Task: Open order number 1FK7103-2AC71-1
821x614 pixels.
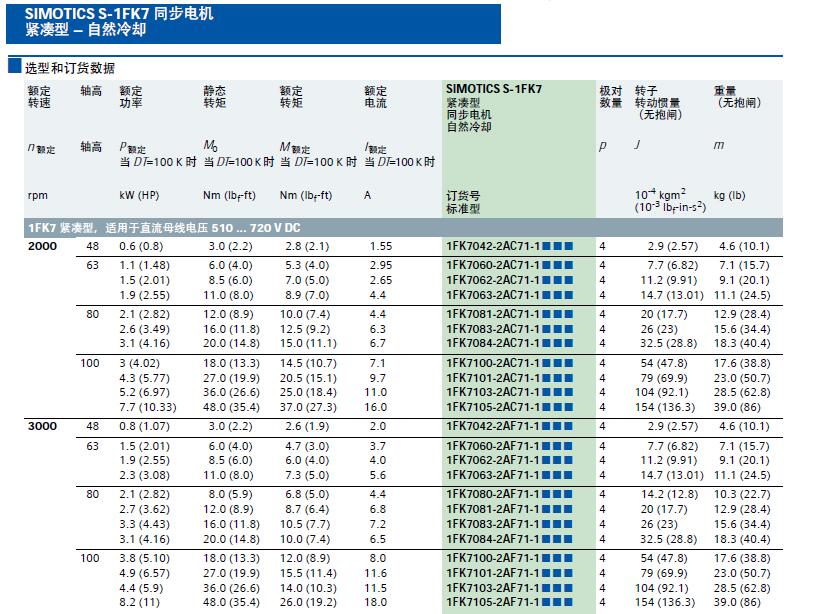Action: point(492,393)
